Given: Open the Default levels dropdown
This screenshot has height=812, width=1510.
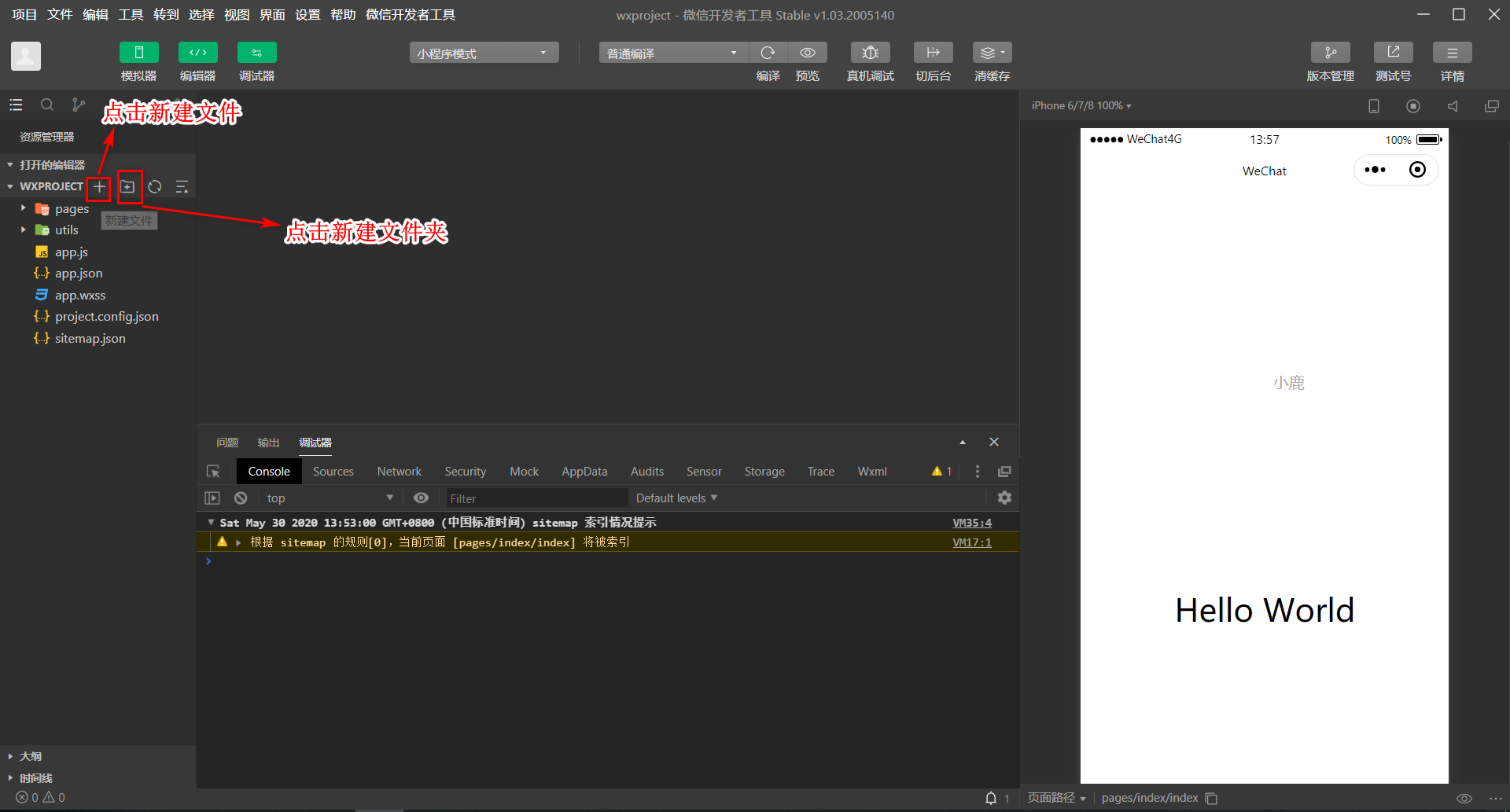Looking at the screenshot, I should point(677,498).
